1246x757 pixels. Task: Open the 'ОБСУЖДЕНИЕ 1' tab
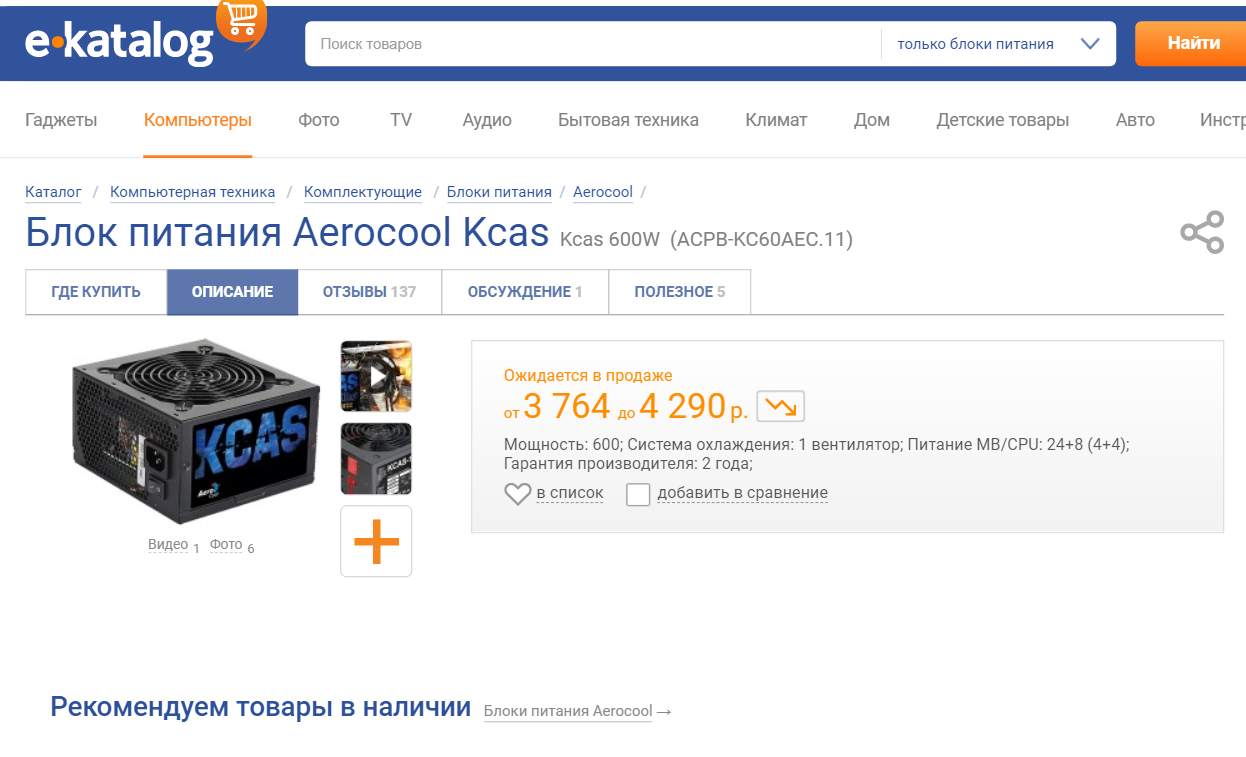click(x=525, y=292)
